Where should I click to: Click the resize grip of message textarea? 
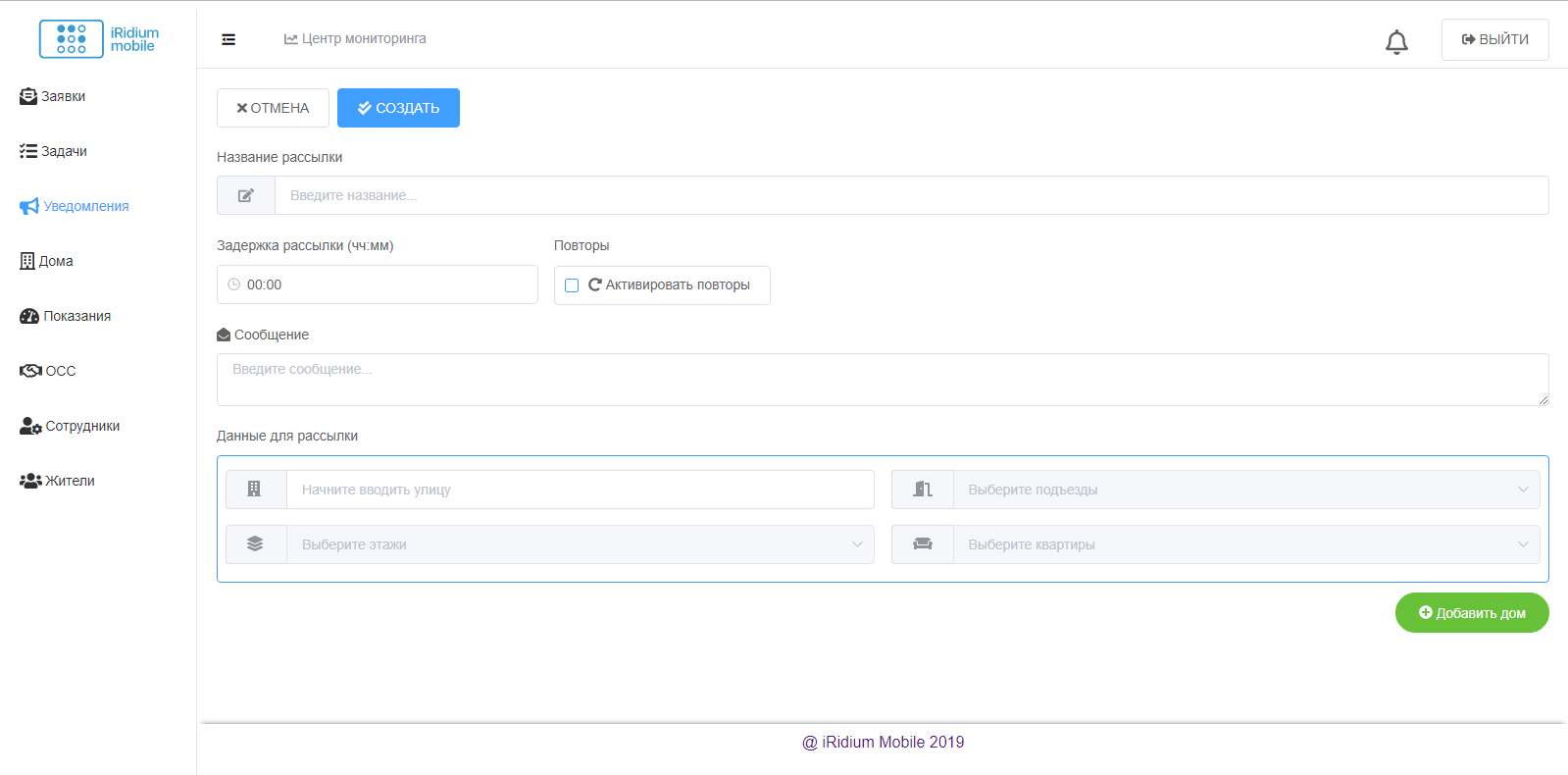click(x=1543, y=399)
